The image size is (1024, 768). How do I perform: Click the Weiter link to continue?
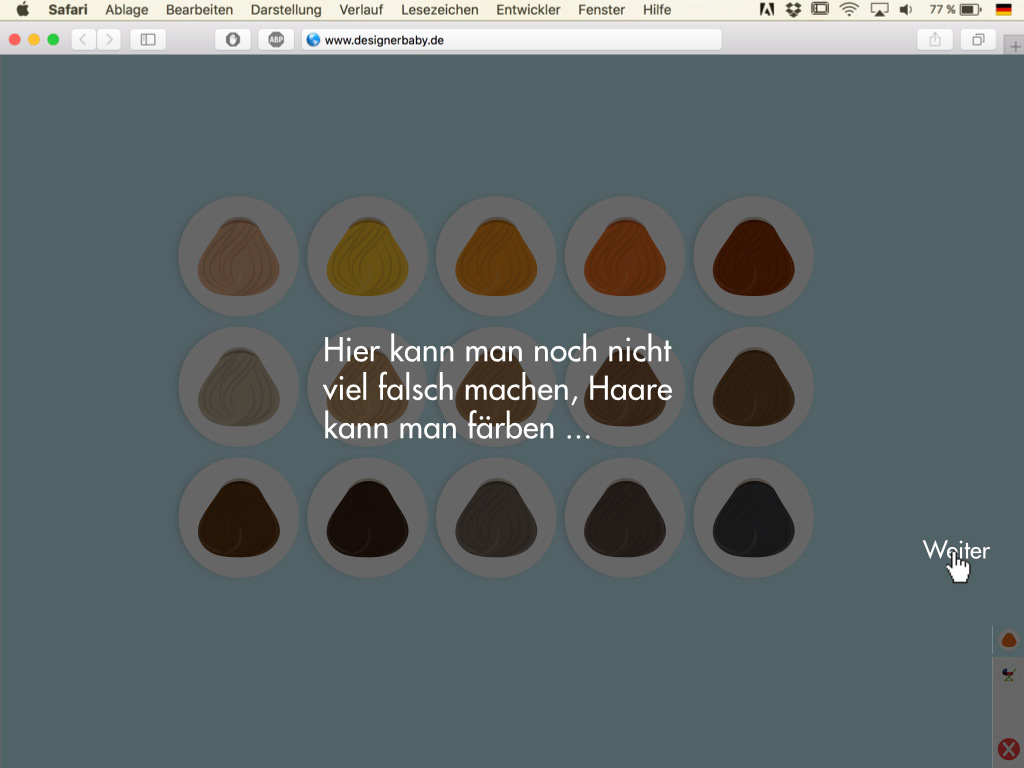pos(956,551)
